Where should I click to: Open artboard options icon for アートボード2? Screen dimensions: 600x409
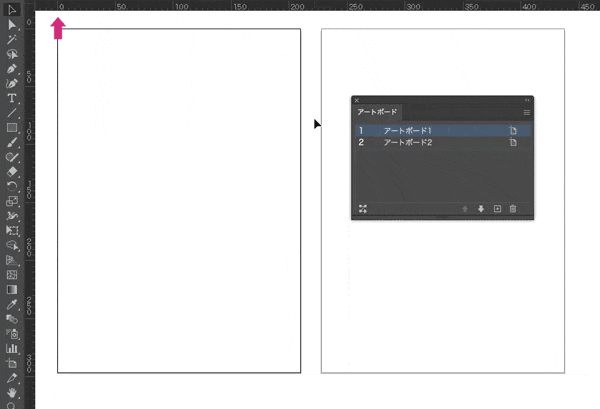514,143
